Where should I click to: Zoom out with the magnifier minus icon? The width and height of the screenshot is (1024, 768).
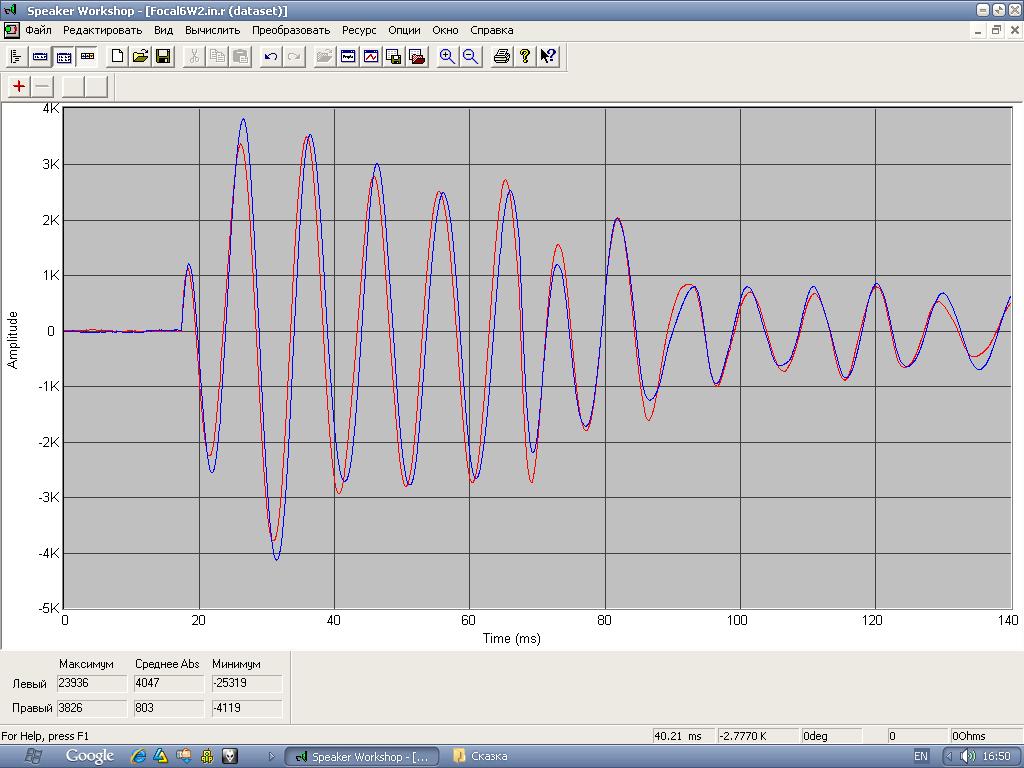pyautogui.click(x=470, y=57)
